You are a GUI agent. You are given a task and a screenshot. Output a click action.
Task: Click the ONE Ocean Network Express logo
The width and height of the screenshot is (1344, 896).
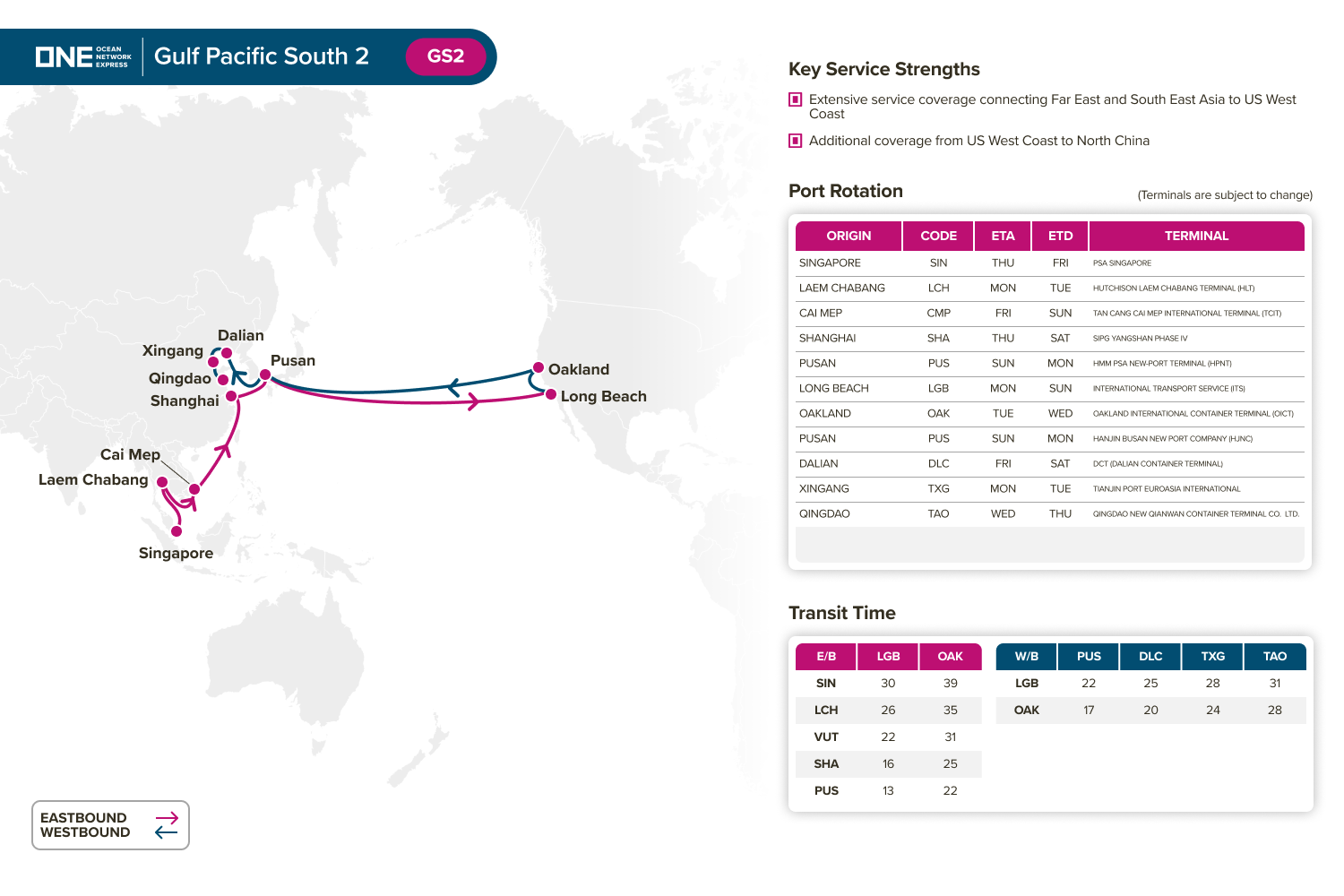point(83,56)
